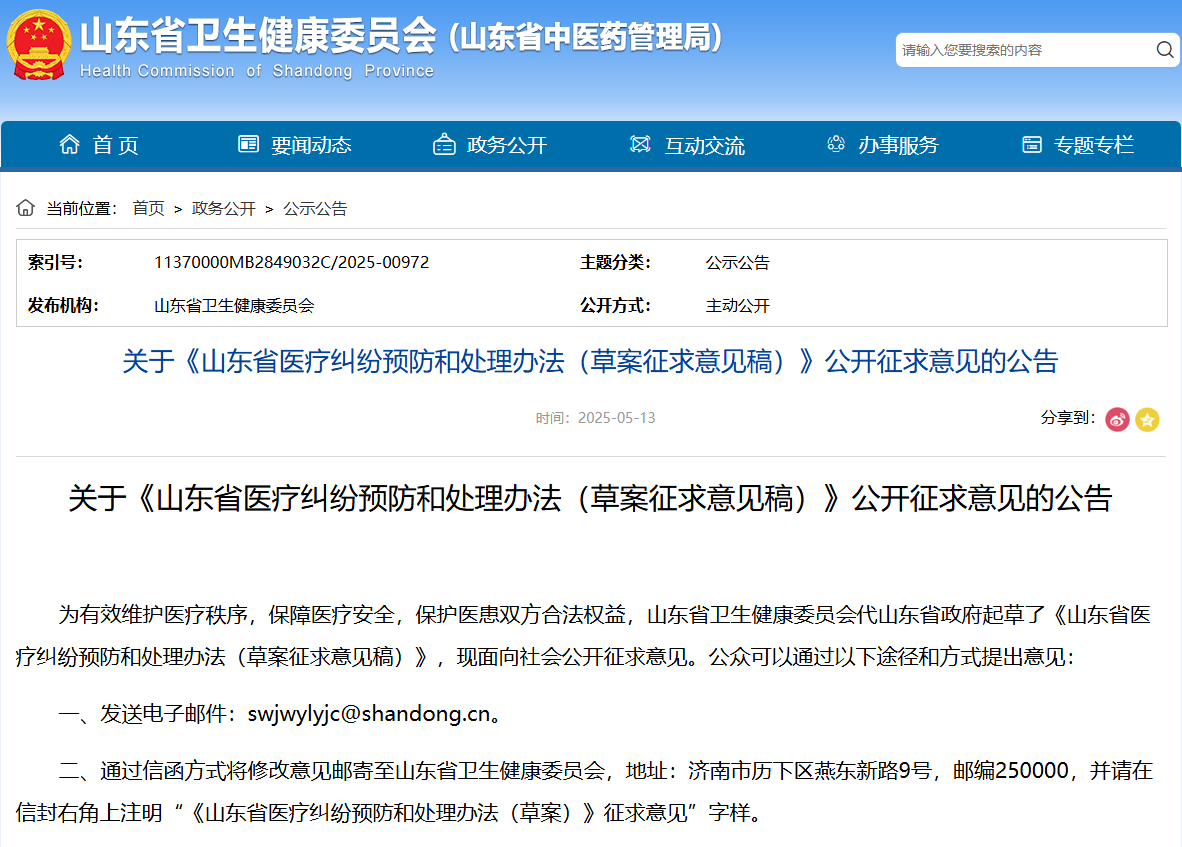Open the 办事服务 navigation menu item
This screenshot has height=847, width=1182.
pos(898,145)
